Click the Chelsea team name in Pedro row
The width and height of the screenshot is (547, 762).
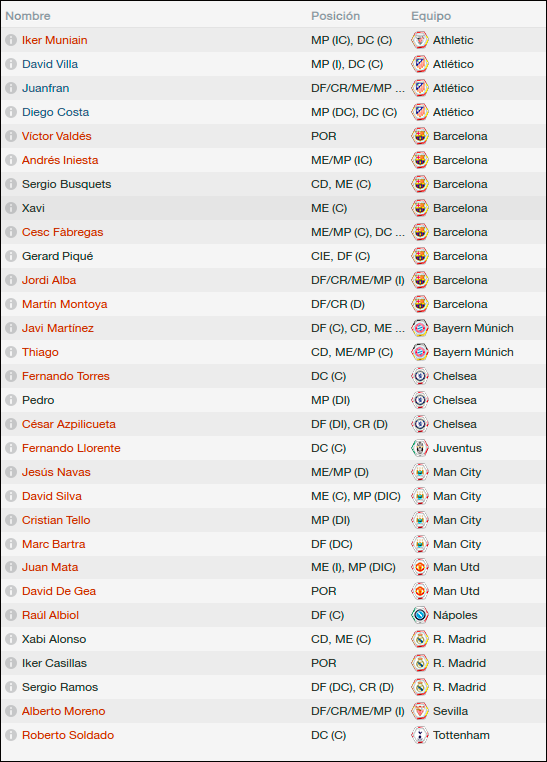pyautogui.click(x=455, y=400)
